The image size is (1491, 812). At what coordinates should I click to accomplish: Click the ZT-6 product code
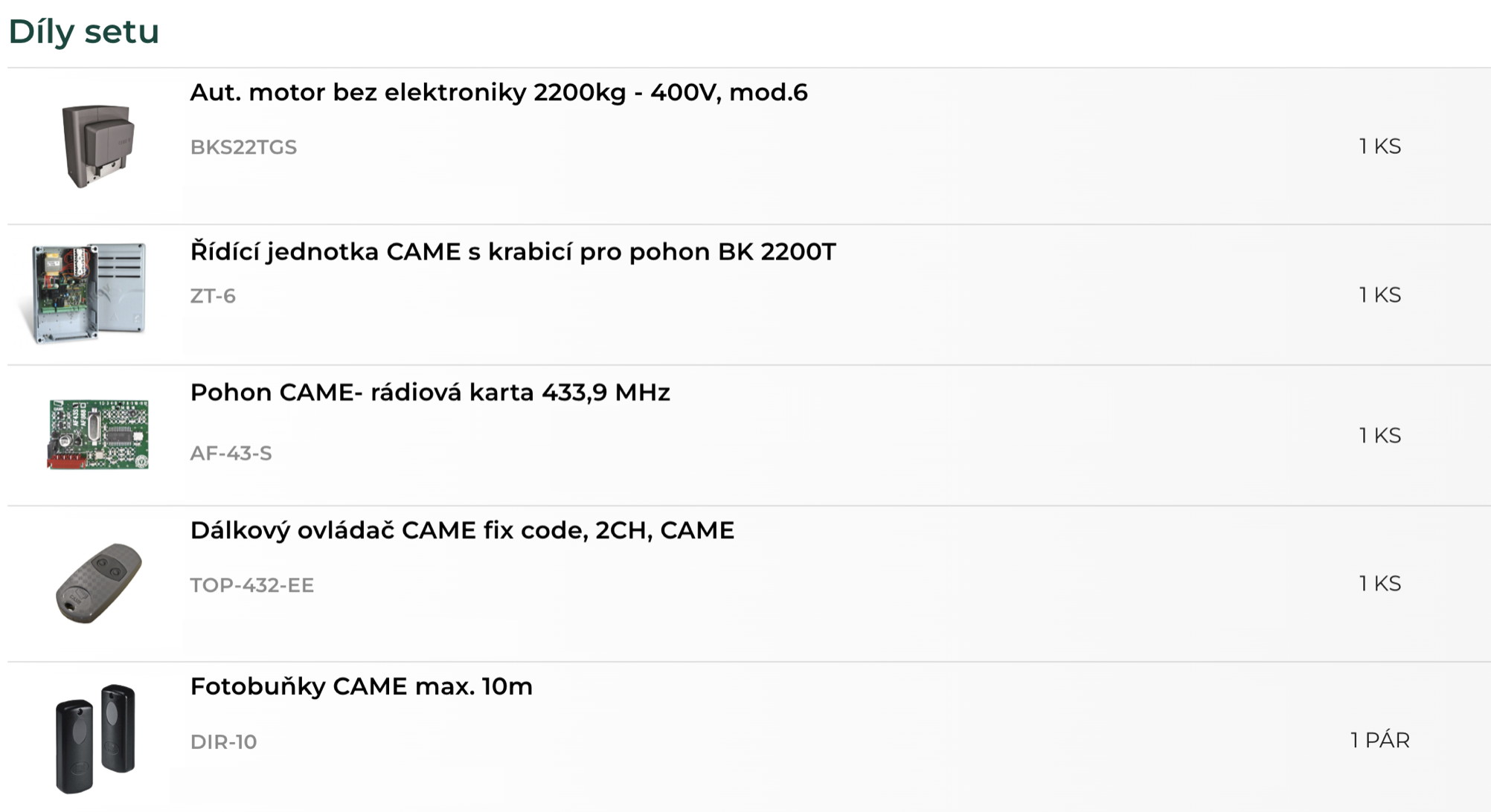213,296
